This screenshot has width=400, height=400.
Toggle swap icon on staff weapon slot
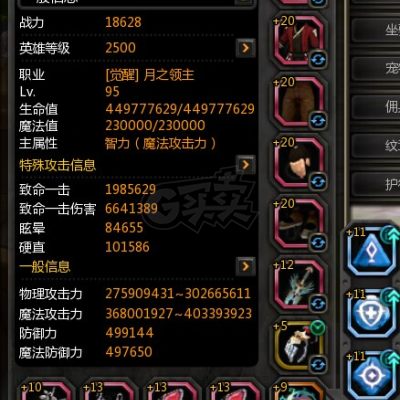pos(318,304)
